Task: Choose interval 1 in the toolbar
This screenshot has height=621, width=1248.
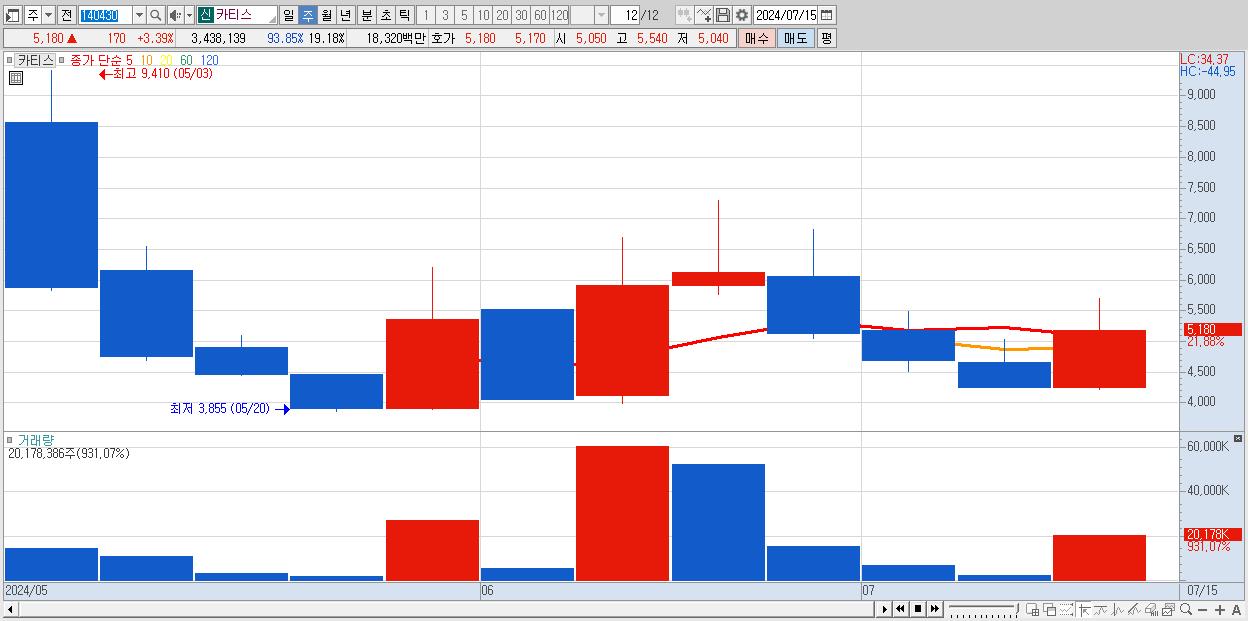Action: tap(426, 15)
